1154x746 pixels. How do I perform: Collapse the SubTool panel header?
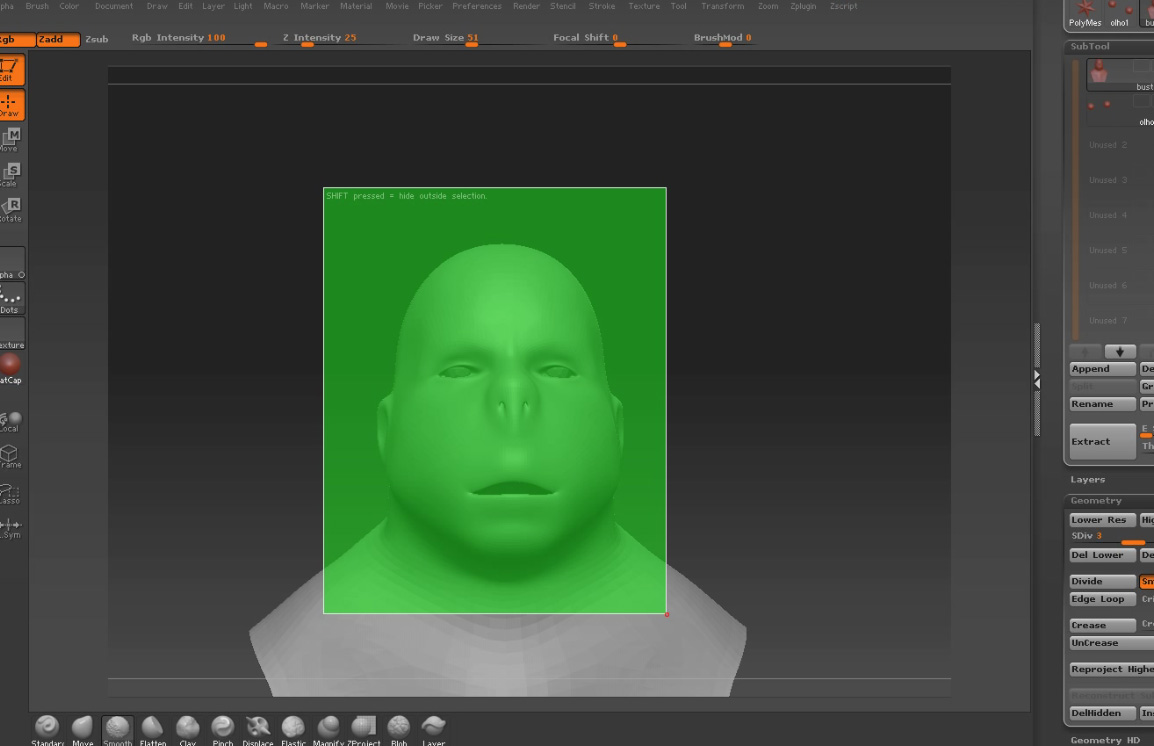(1090, 47)
